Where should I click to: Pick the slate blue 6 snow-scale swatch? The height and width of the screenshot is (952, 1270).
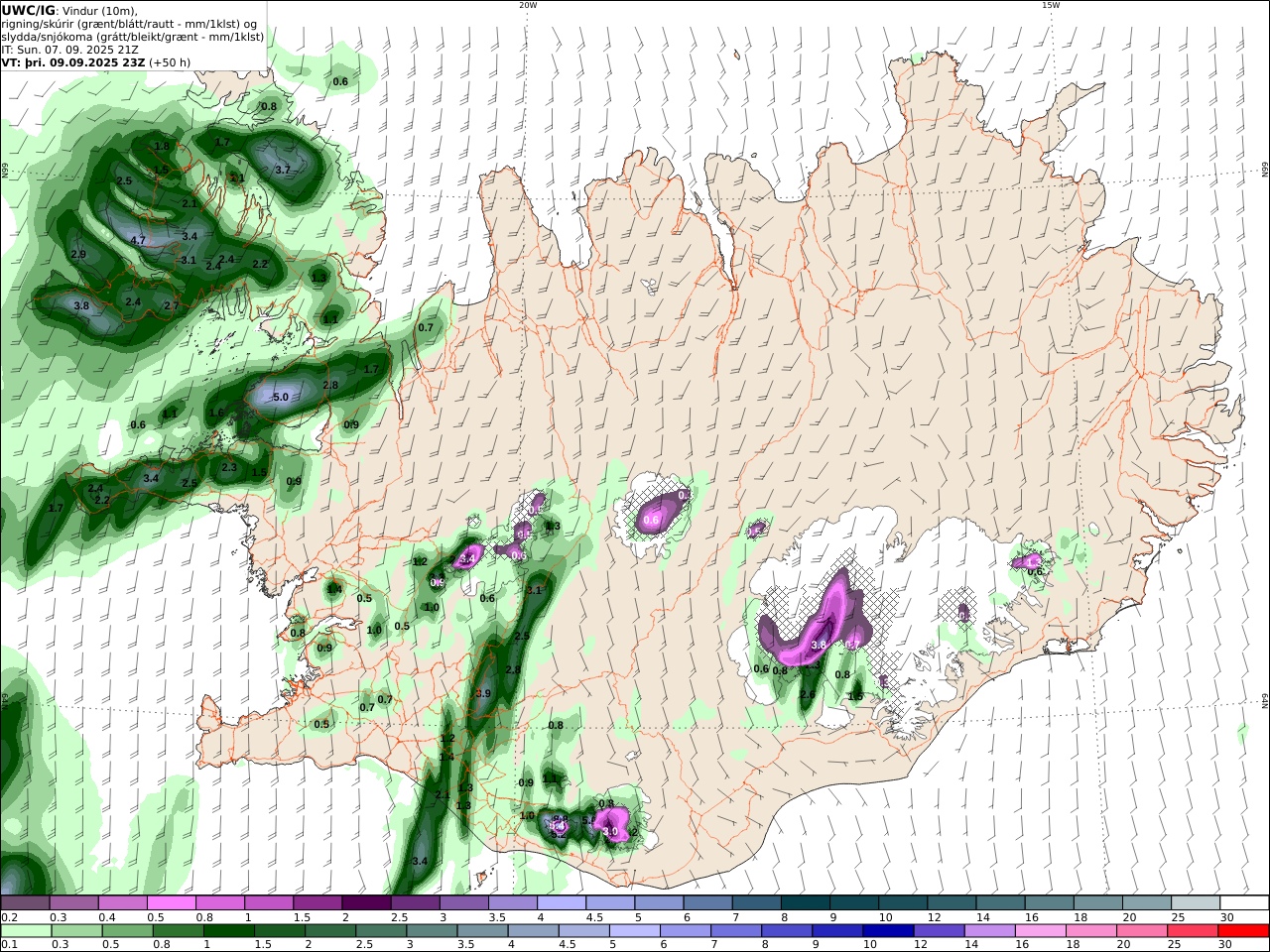coord(707,902)
